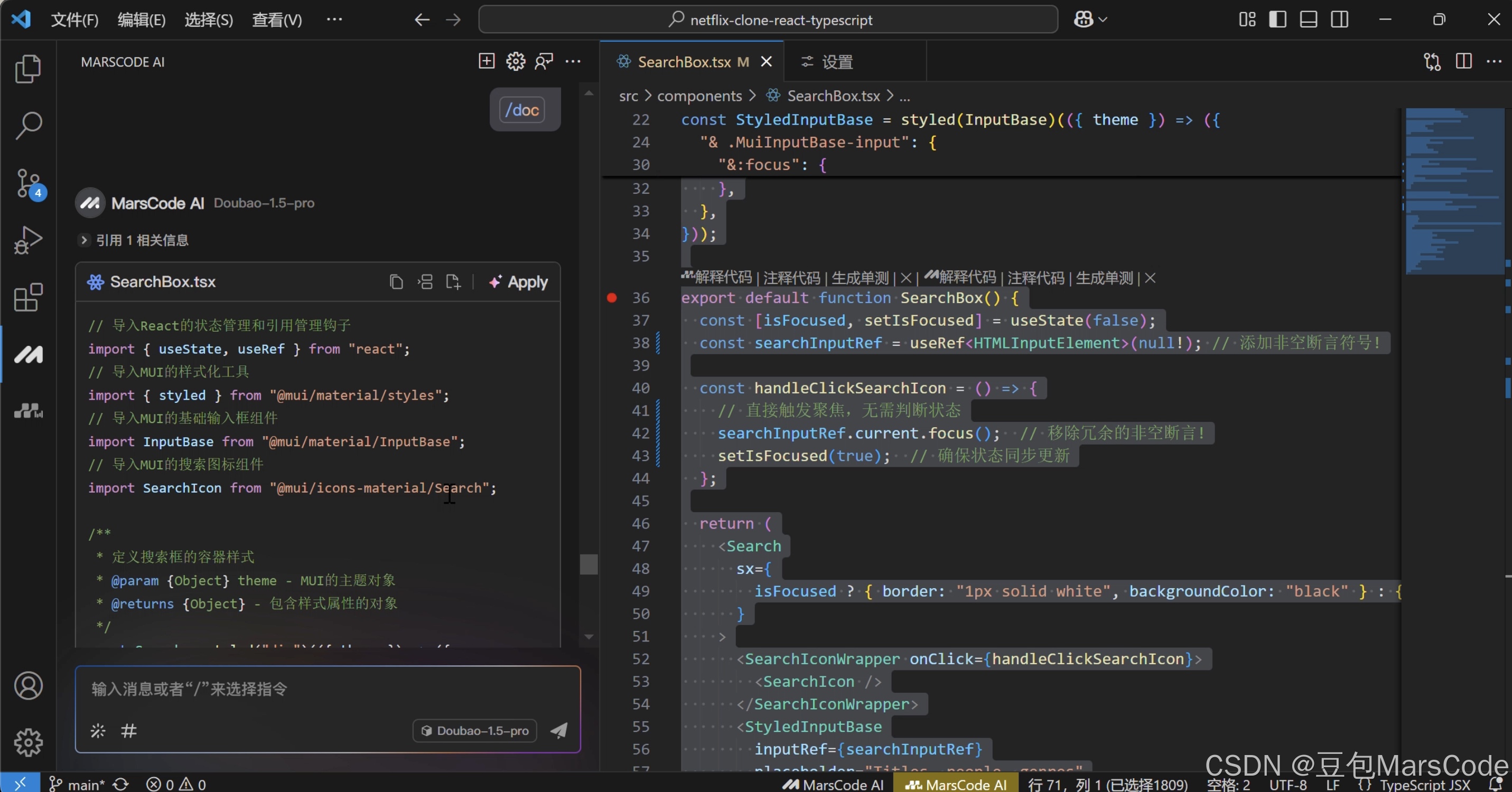
Task: Open Run and Debug view
Action: (x=28, y=240)
